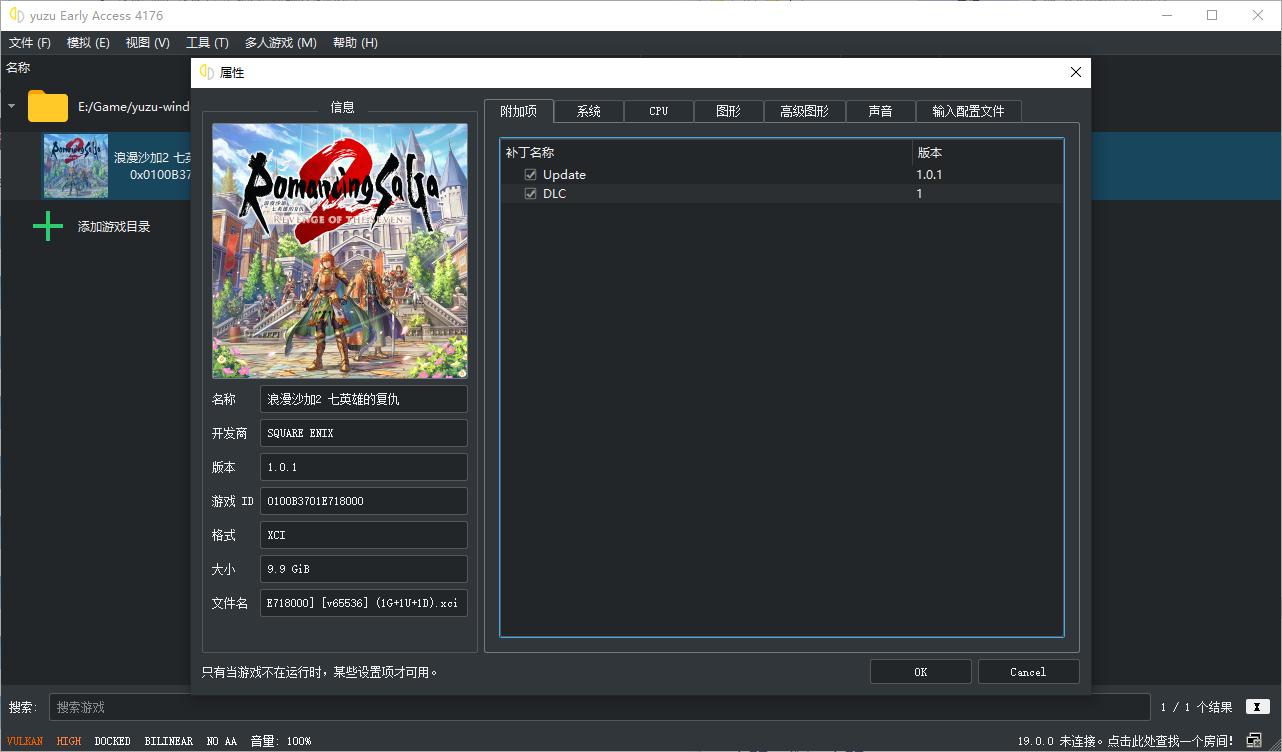Open the 多人游戏 (M) menu
Image resolution: width=1282 pixels, height=752 pixels.
pos(281,43)
